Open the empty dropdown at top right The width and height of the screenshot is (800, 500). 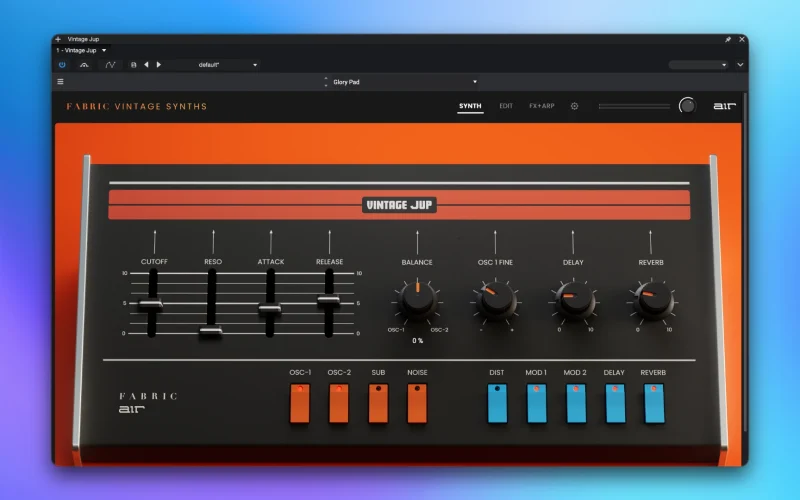(x=698, y=65)
